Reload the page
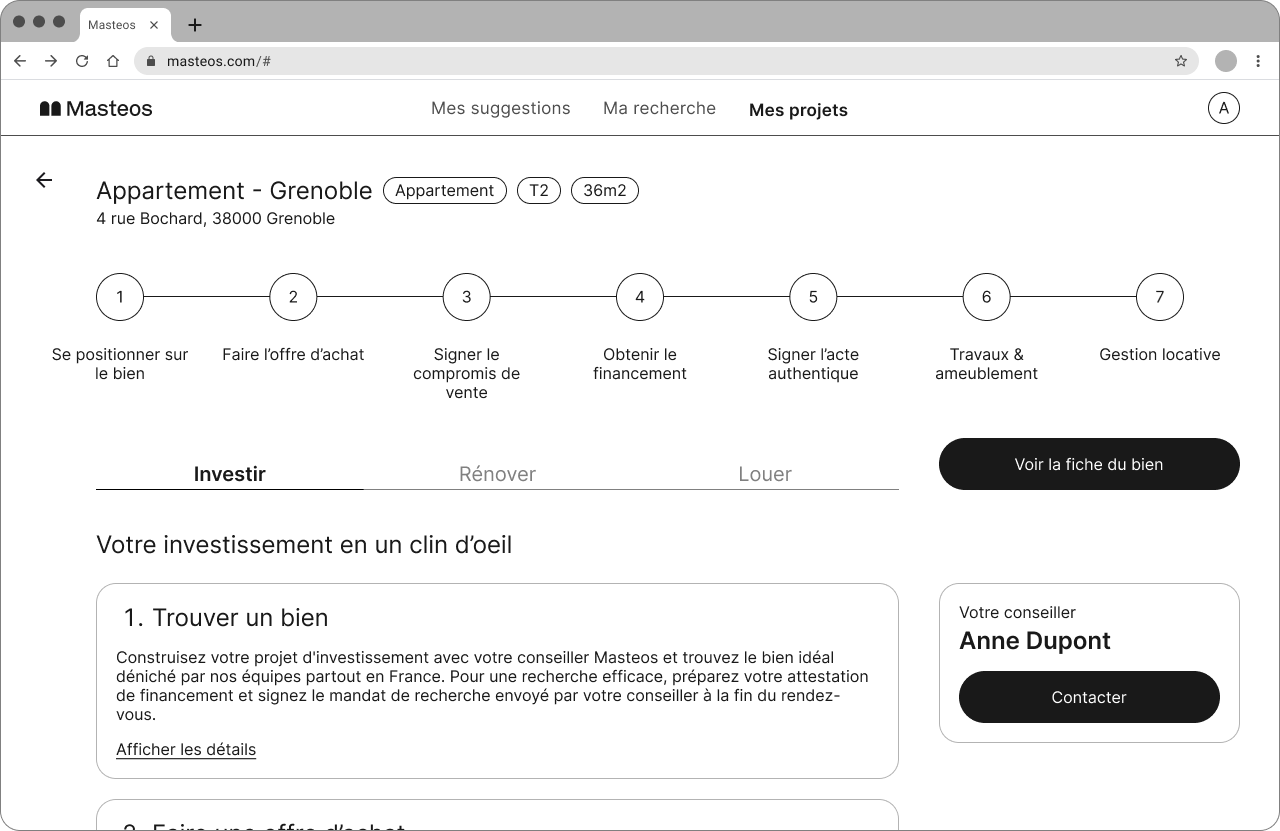This screenshot has width=1280, height=831. coord(82,61)
